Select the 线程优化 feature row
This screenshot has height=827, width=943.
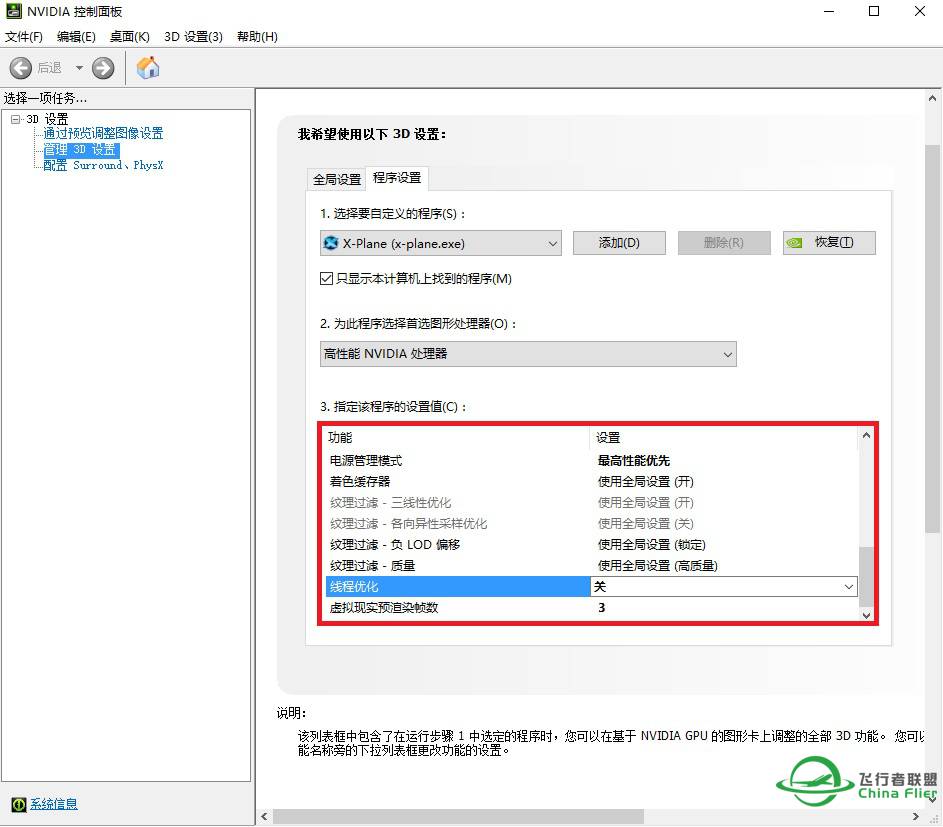(x=458, y=587)
